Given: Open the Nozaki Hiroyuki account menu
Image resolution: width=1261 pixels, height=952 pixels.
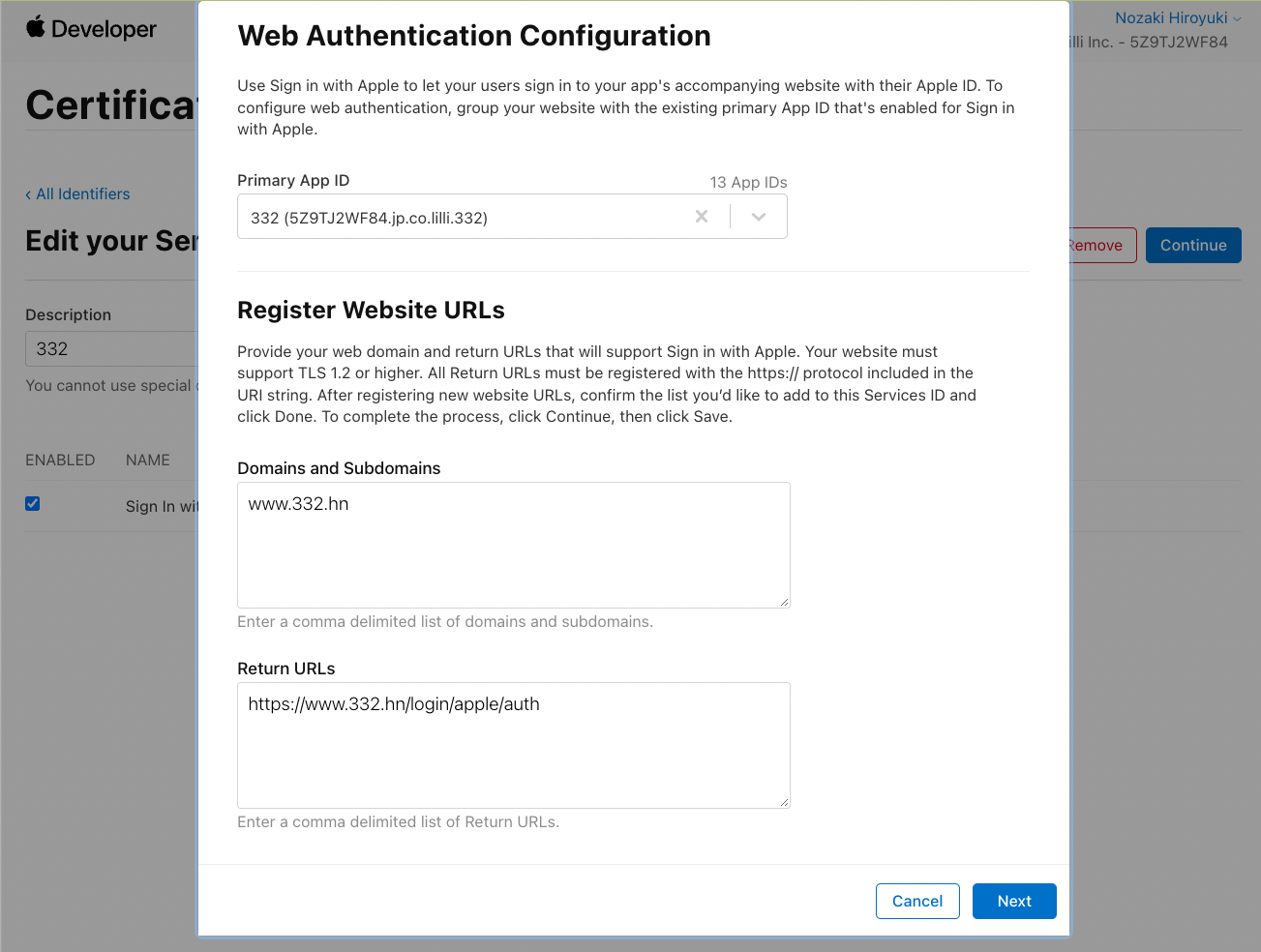Looking at the screenshot, I should tap(1177, 17).
